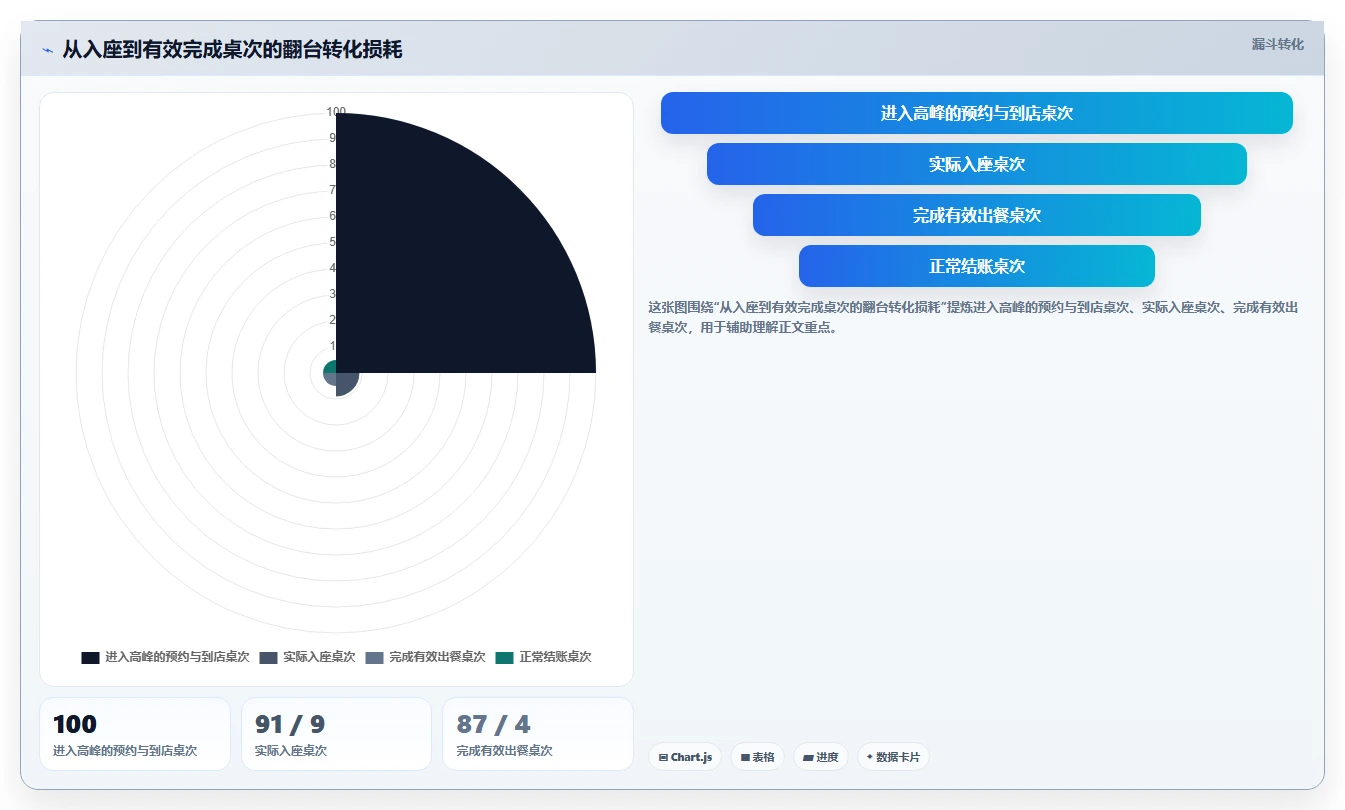Click the 91 / 9 stat card
The image size is (1345, 810).
336,734
